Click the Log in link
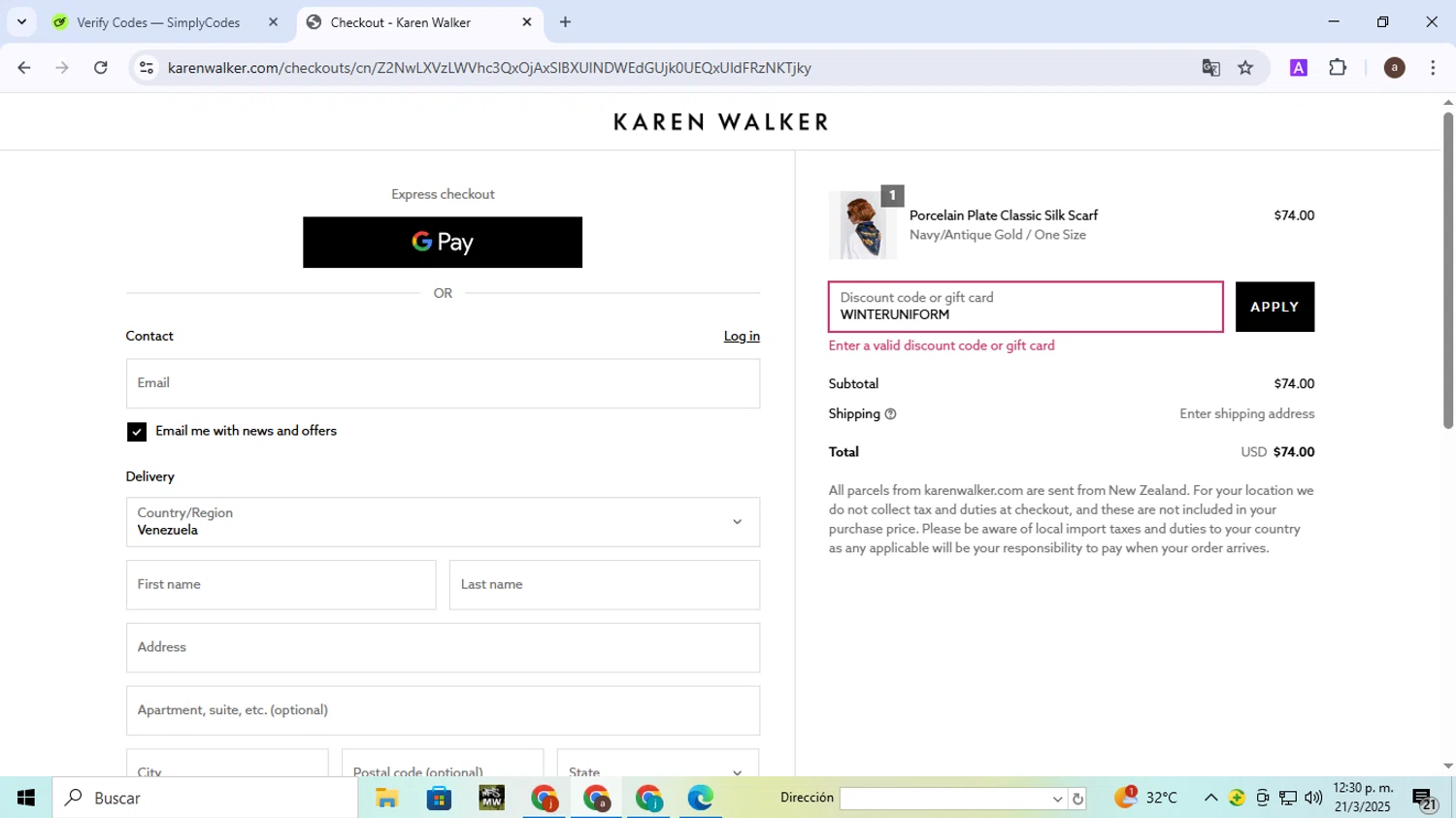1456x818 pixels. tap(742, 336)
